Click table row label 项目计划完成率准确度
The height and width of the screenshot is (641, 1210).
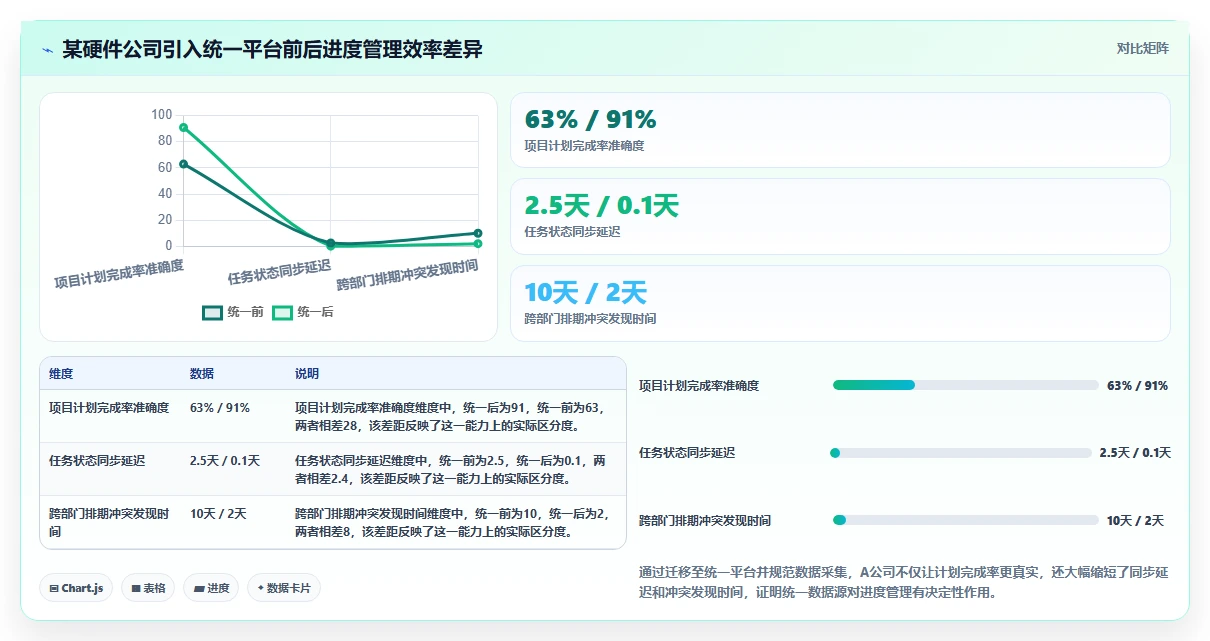(109, 408)
